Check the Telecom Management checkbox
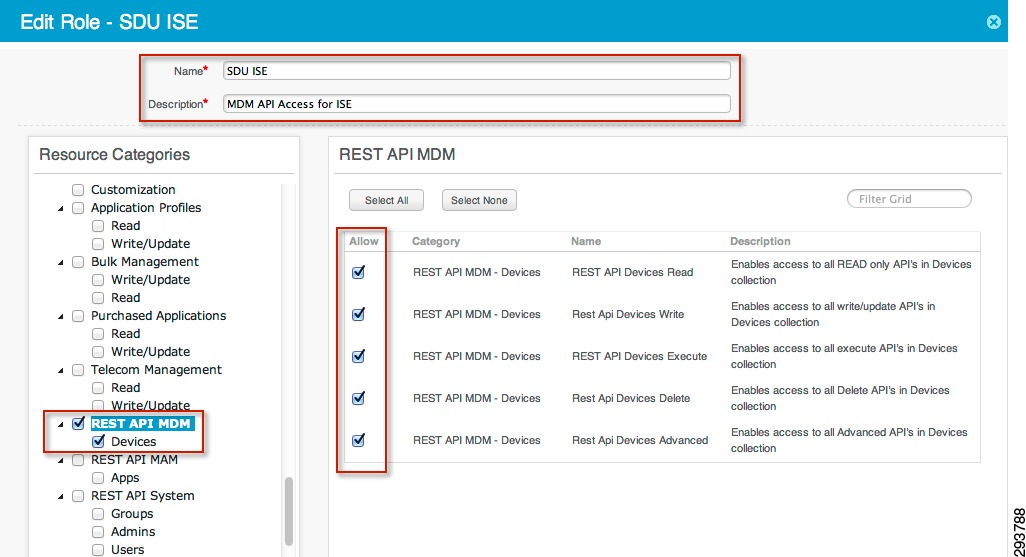Viewport: 1026px width, 557px height. 78,370
